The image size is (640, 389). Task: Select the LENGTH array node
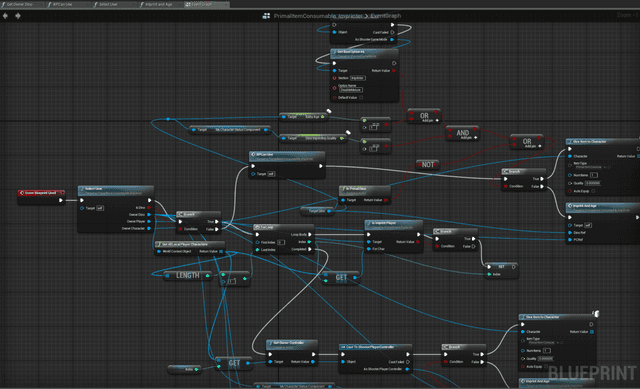pyautogui.click(x=188, y=276)
